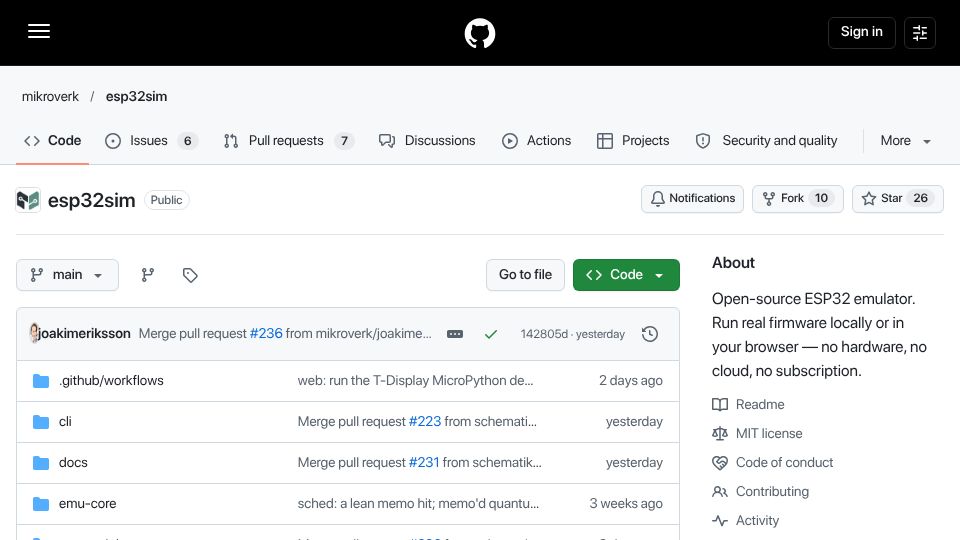Viewport: 960px width, 540px height.
Task: Click the Activity pulse icon
Action: click(x=720, y=521)
